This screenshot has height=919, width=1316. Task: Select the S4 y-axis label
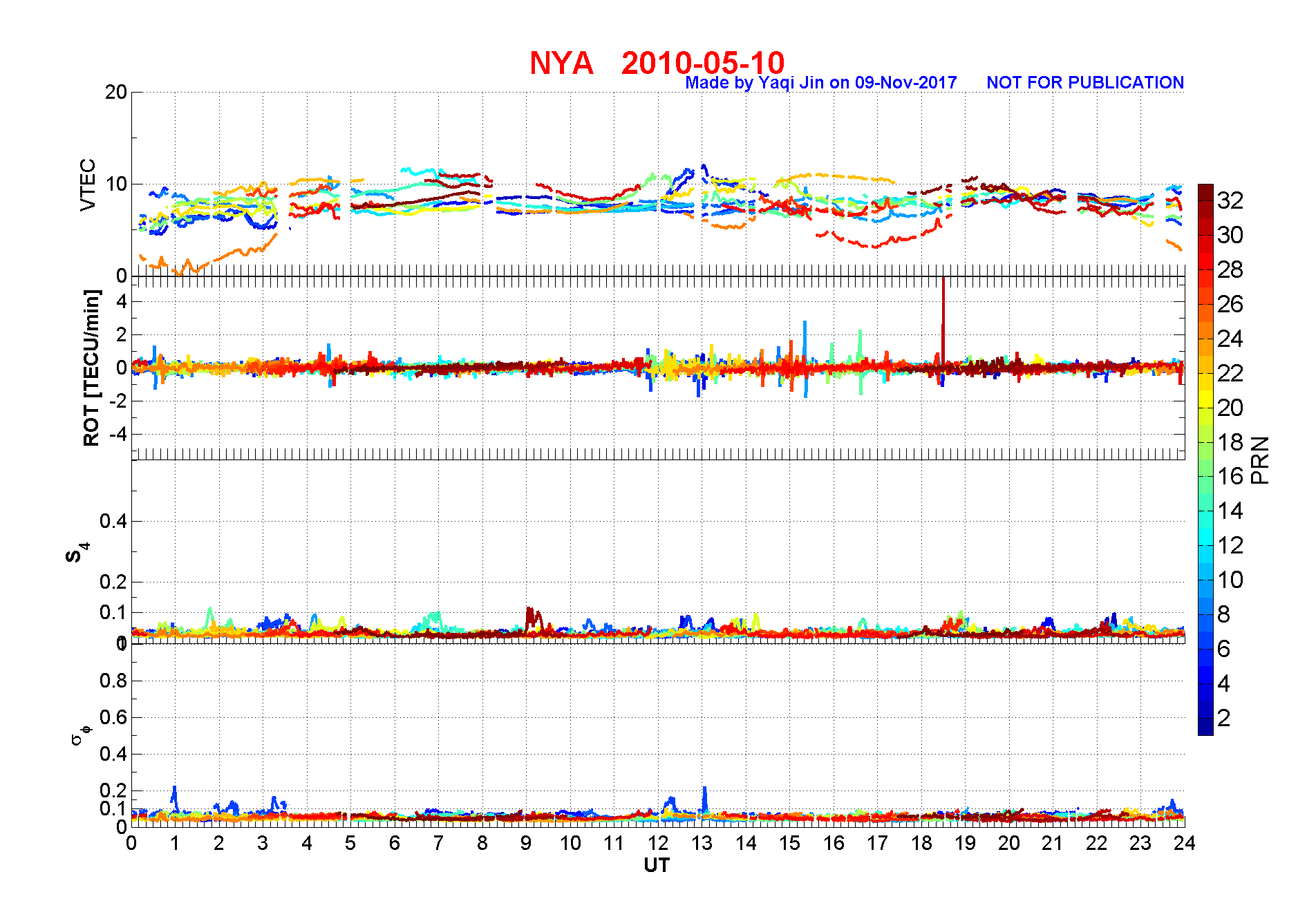[x=76, y=553]
